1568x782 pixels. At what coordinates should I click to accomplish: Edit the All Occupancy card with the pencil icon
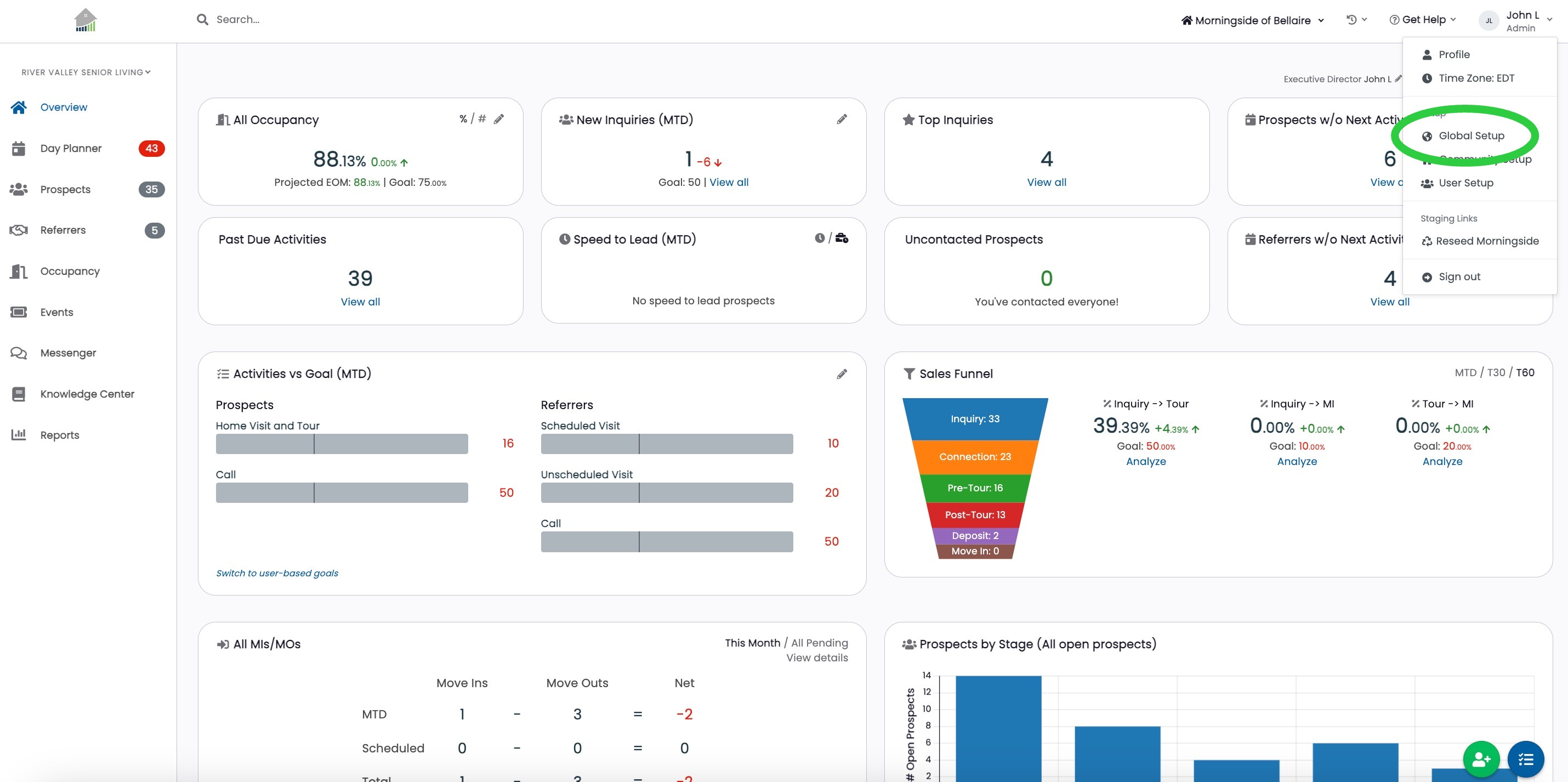(x=498, y=119)
